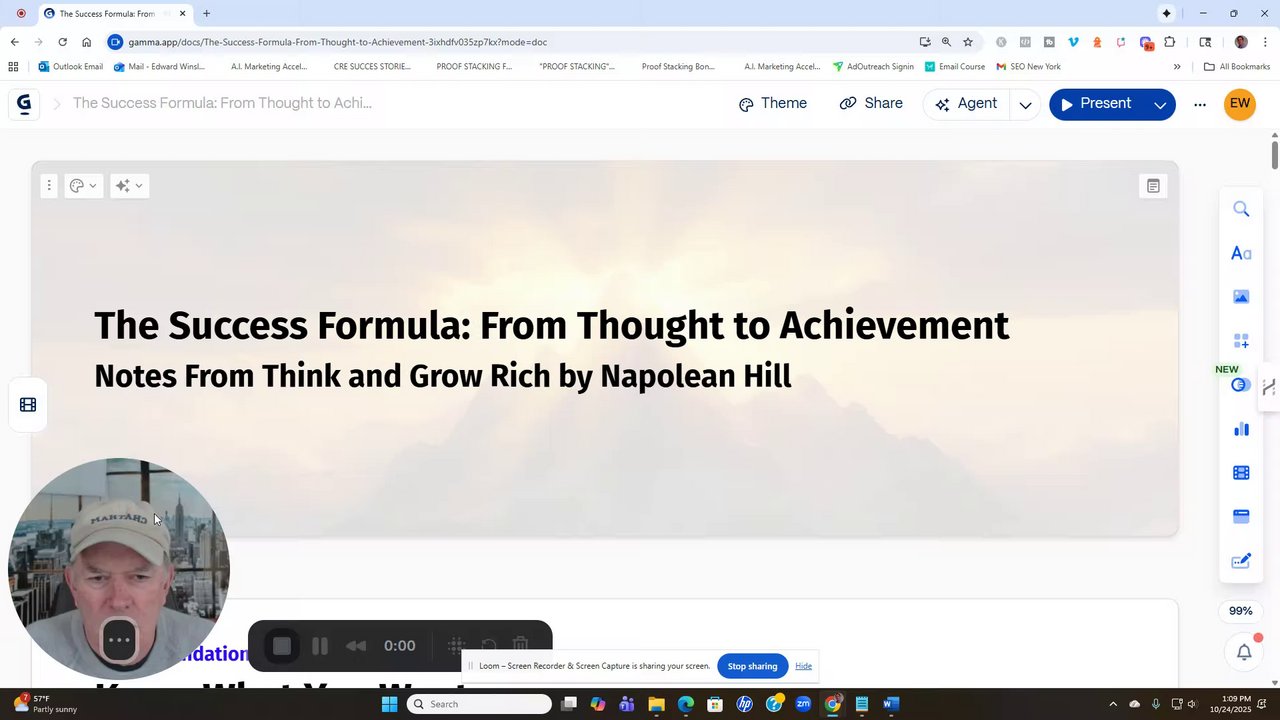Open the more options ellipsis in the header
This screenshot has width=1280, height=720.
click(1200, 105)
